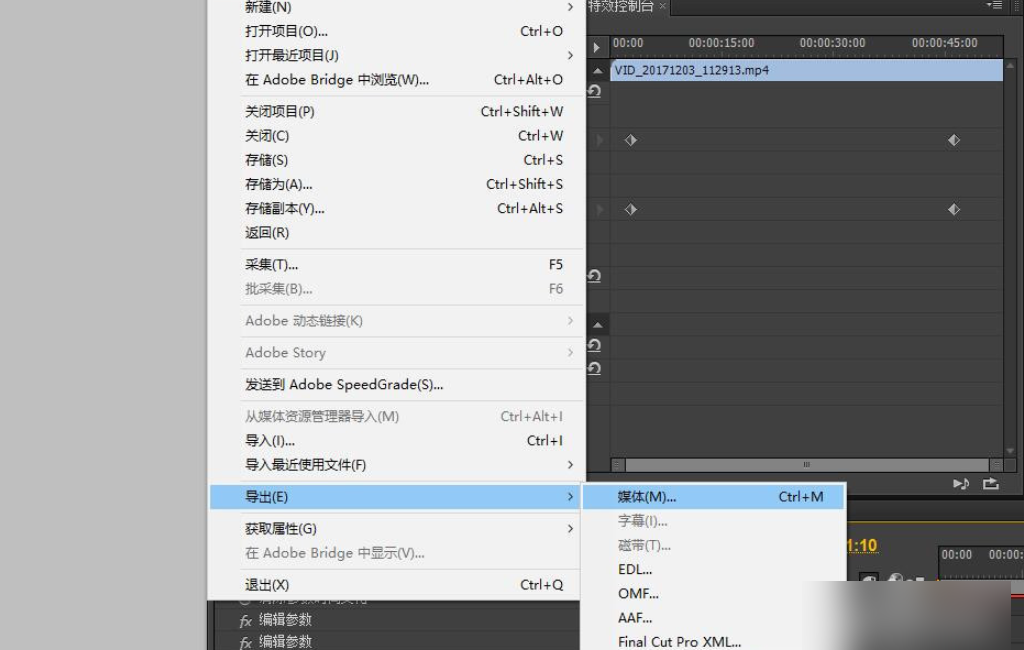The image size is (1024, 650).
Task: Click the export frame icon
Action: (x=991, y=484)
